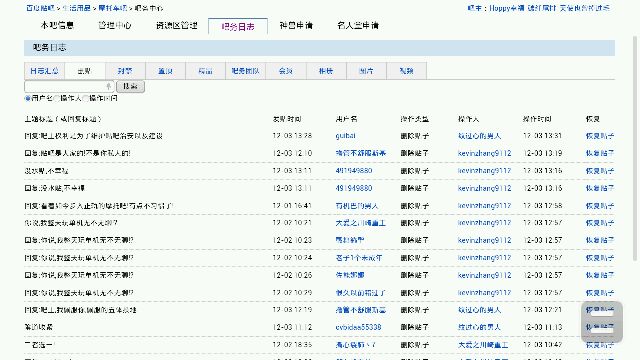Click the 搜索 search button
This screenshot has width=640, height=360.
pyautogui.click(x=131, y=87)
